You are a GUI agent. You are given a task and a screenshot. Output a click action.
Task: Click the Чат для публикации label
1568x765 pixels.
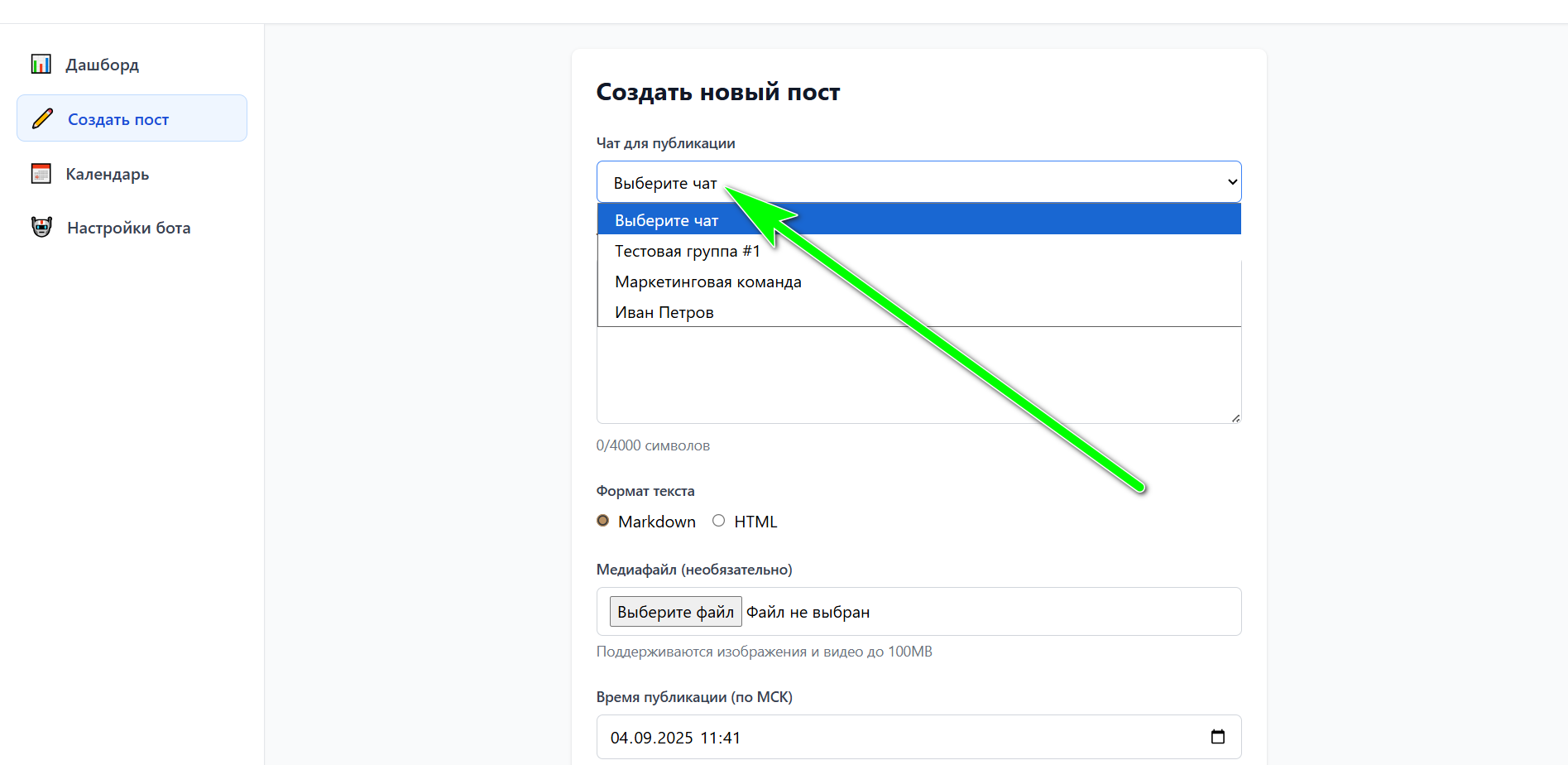tap(665, 143)
